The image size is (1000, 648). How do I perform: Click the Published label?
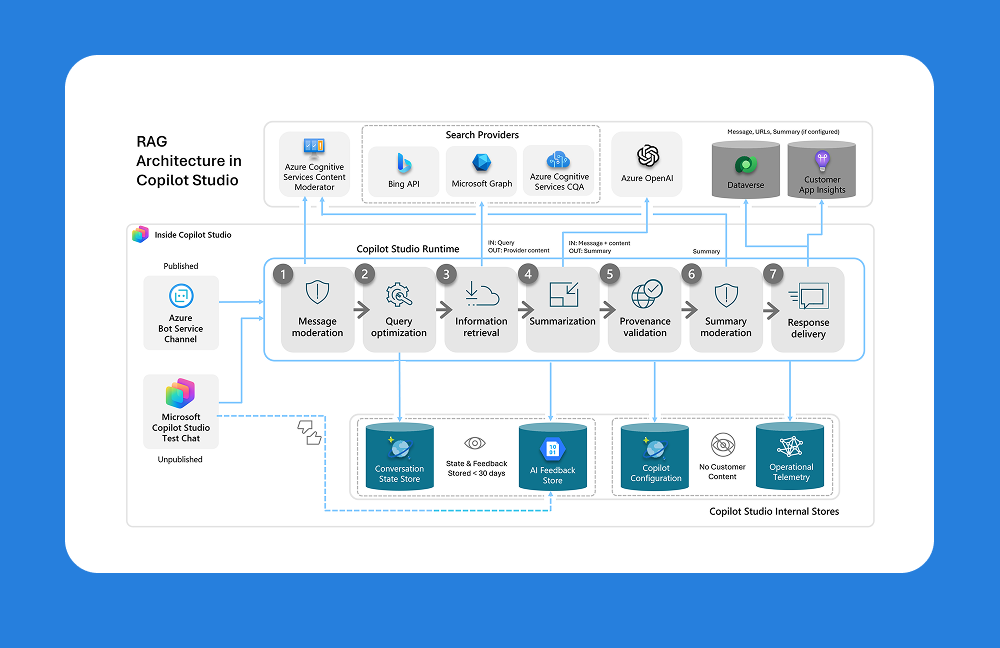[x=180, y=266]
